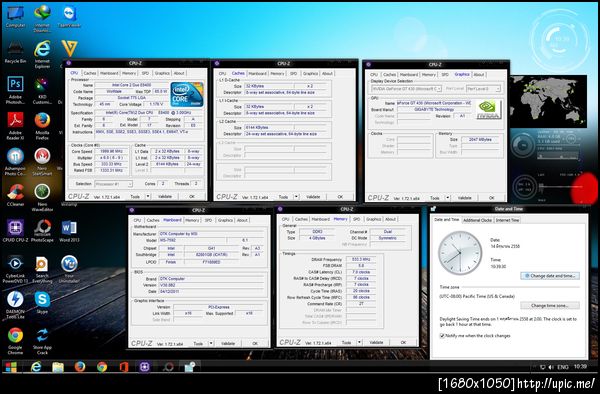Launch Nero StartSmart desktop icon
This screenshot has width=600, height=394.
tap(42, 162)
